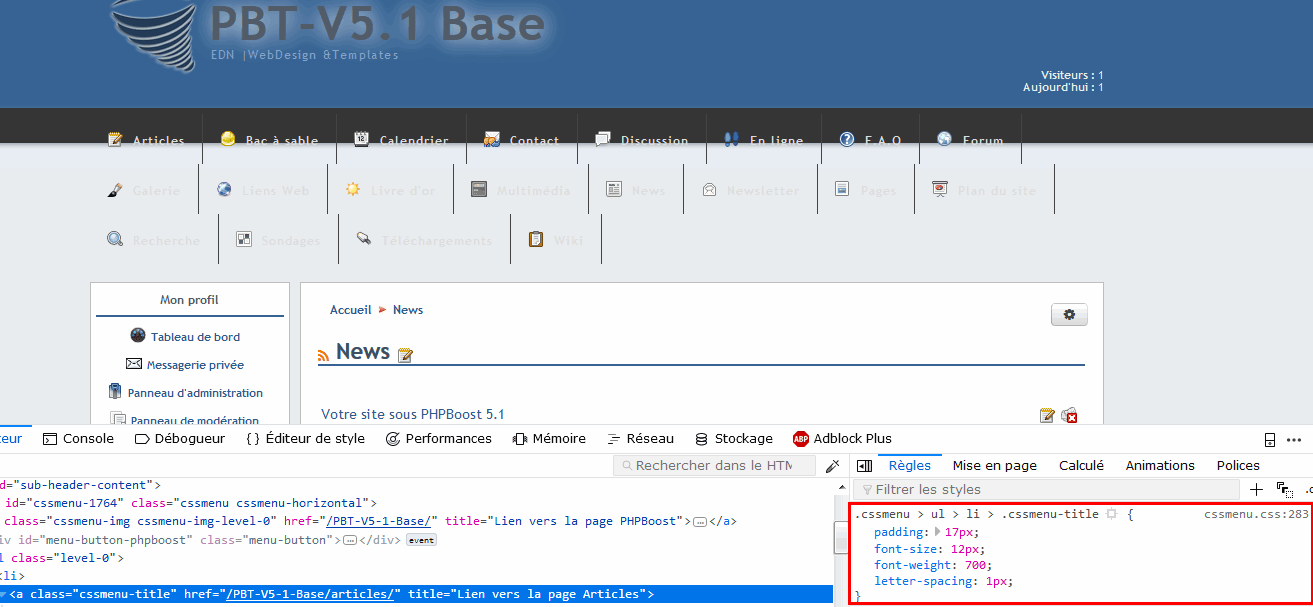The width and height of the screenshot is (1313, 607).
Task: Click the F.A.Q question mark icon
Action: click(847, 139)
